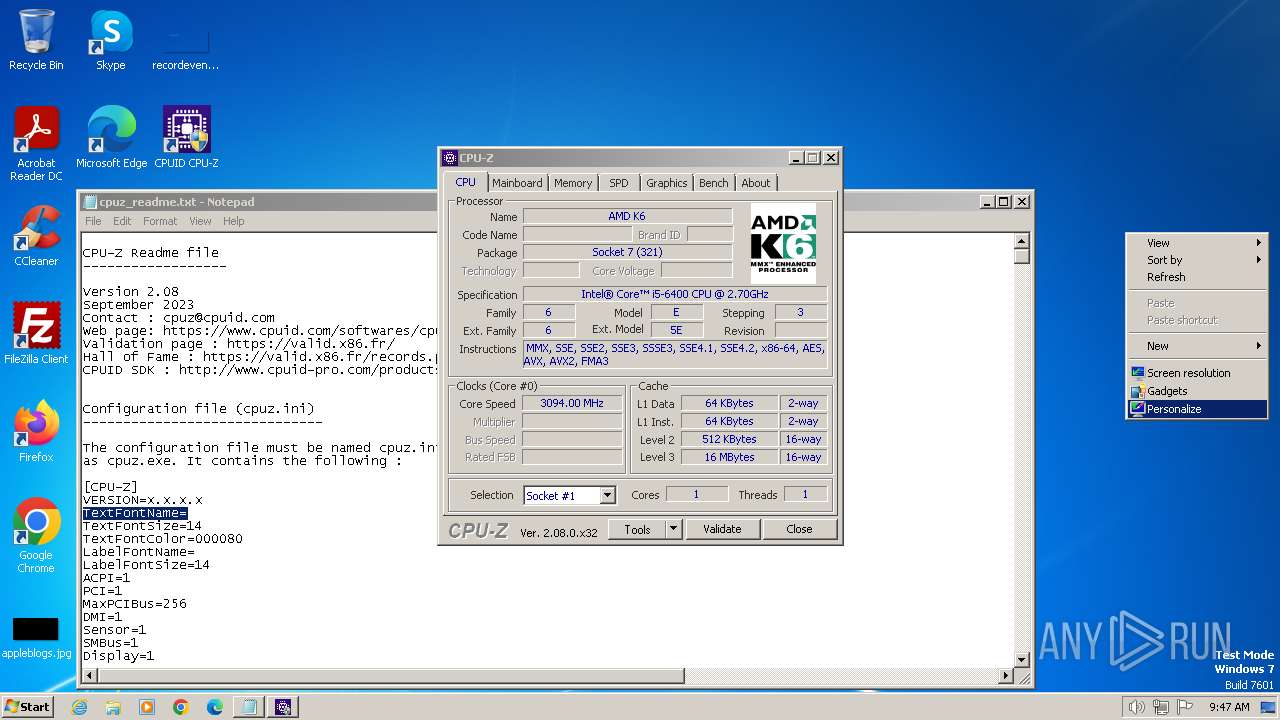Click the Tools button
The image size is (1280, 720).
pyautogui.click(x=637, y=529)
